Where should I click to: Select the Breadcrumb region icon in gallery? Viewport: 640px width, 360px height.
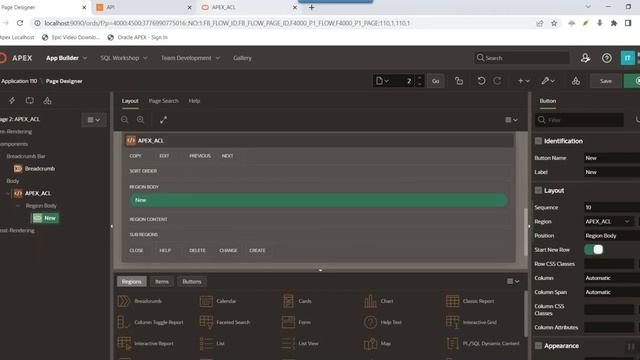pos(124,301)
